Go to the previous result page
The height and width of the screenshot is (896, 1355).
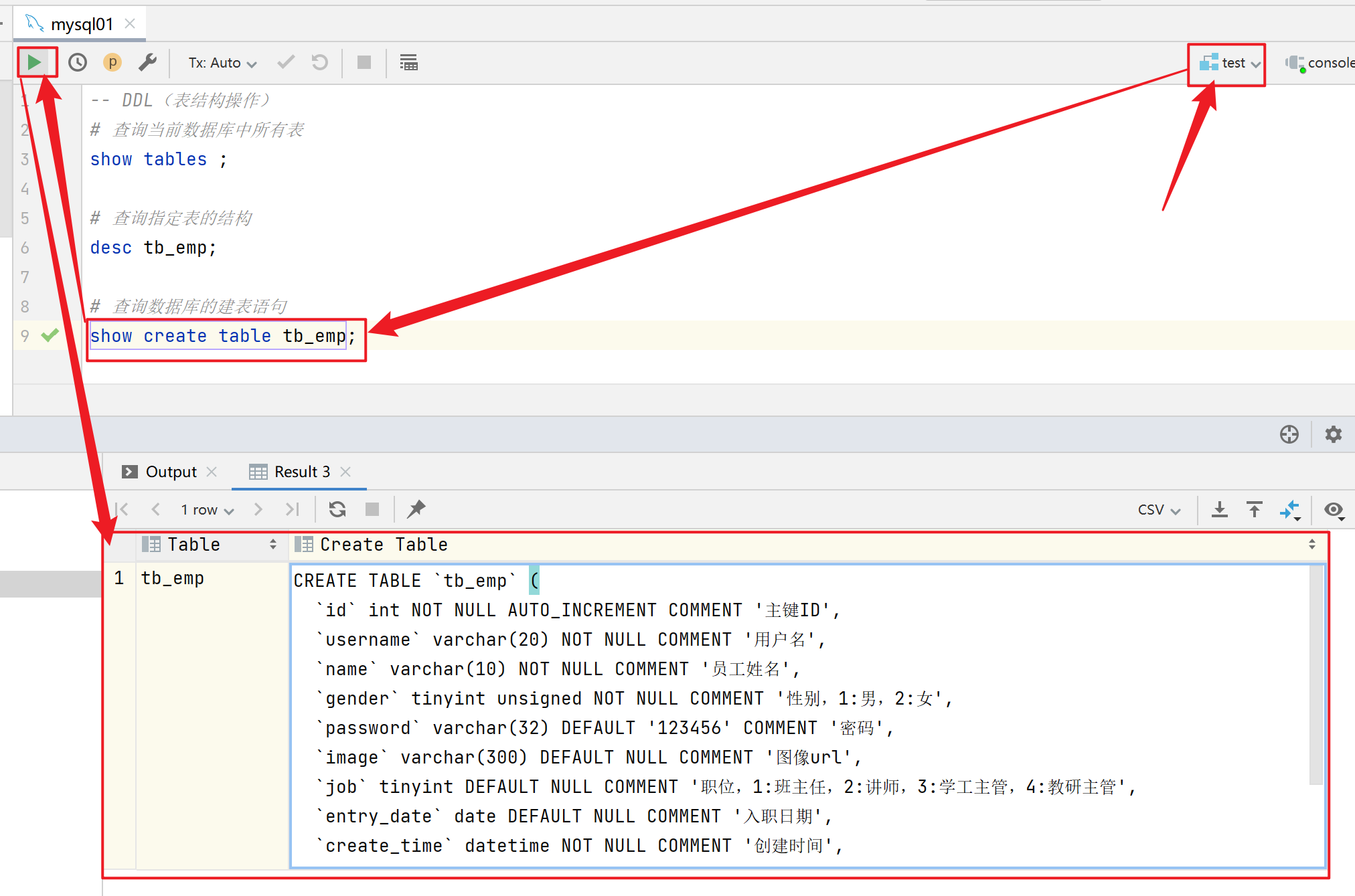pos(156,509)
